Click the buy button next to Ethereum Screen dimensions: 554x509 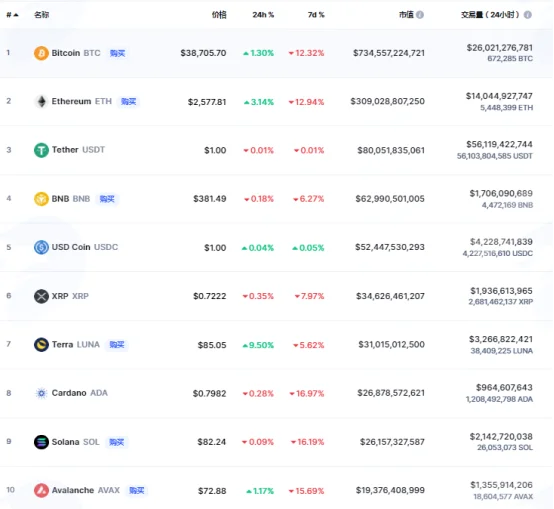128,102
